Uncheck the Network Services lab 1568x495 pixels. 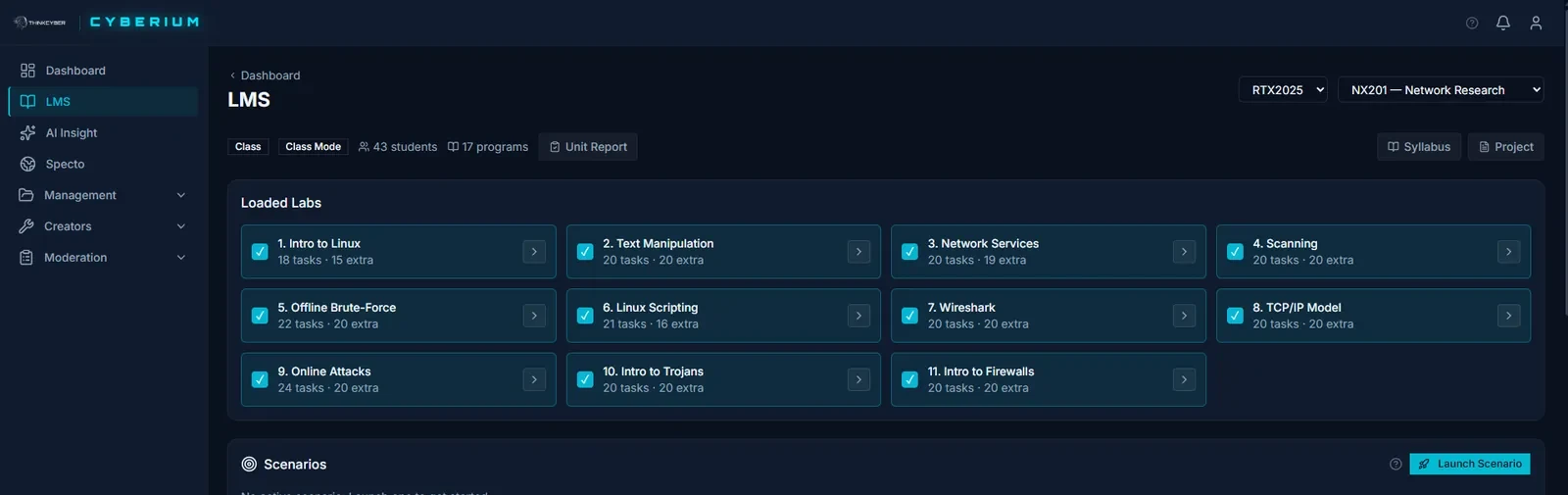(x=909, y=252)
